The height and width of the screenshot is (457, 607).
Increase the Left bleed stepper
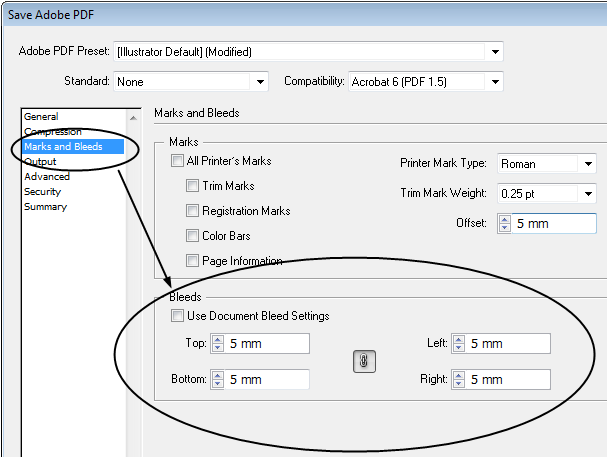[x=459, y=340]
